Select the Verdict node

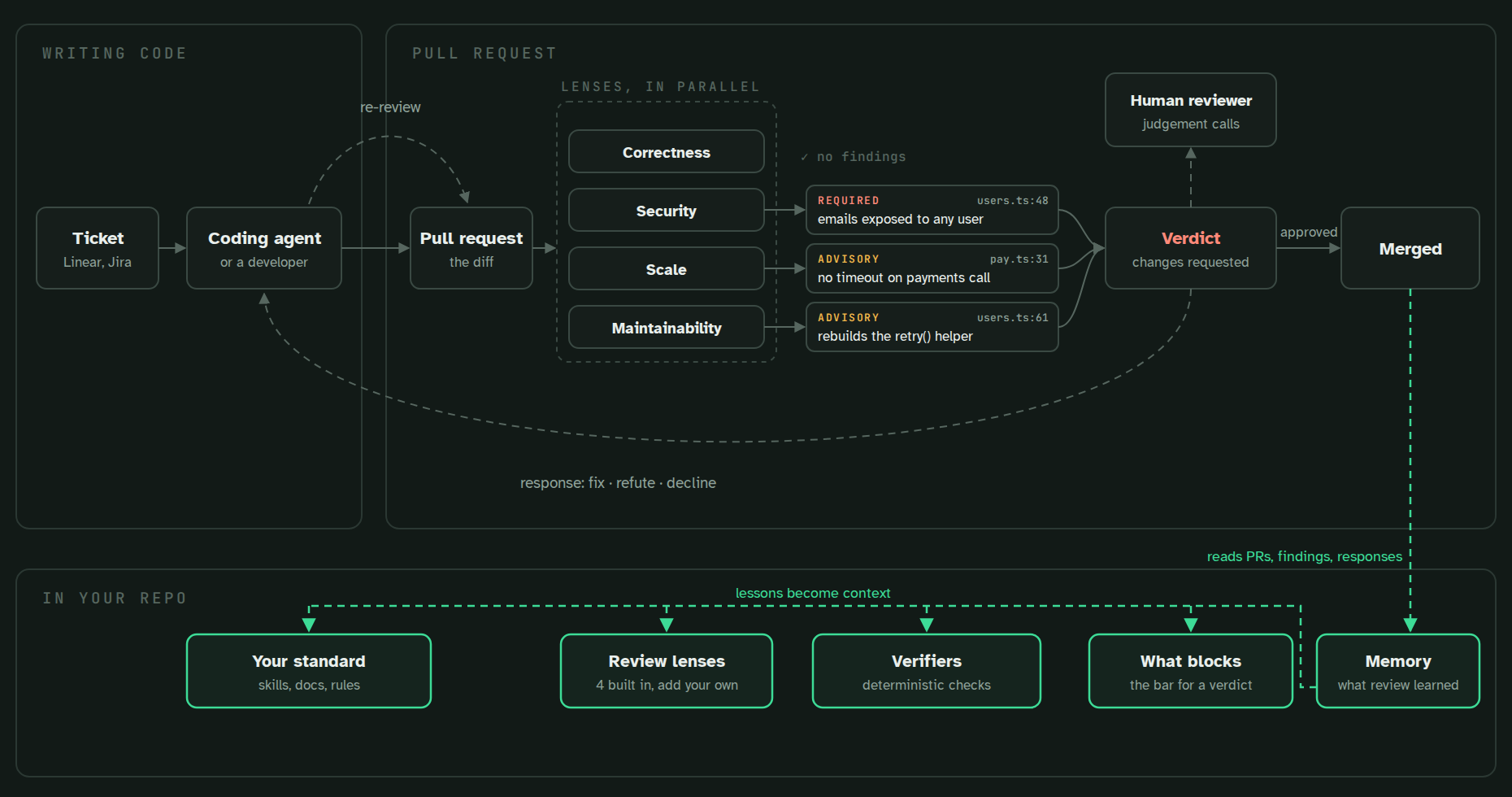1191,248
